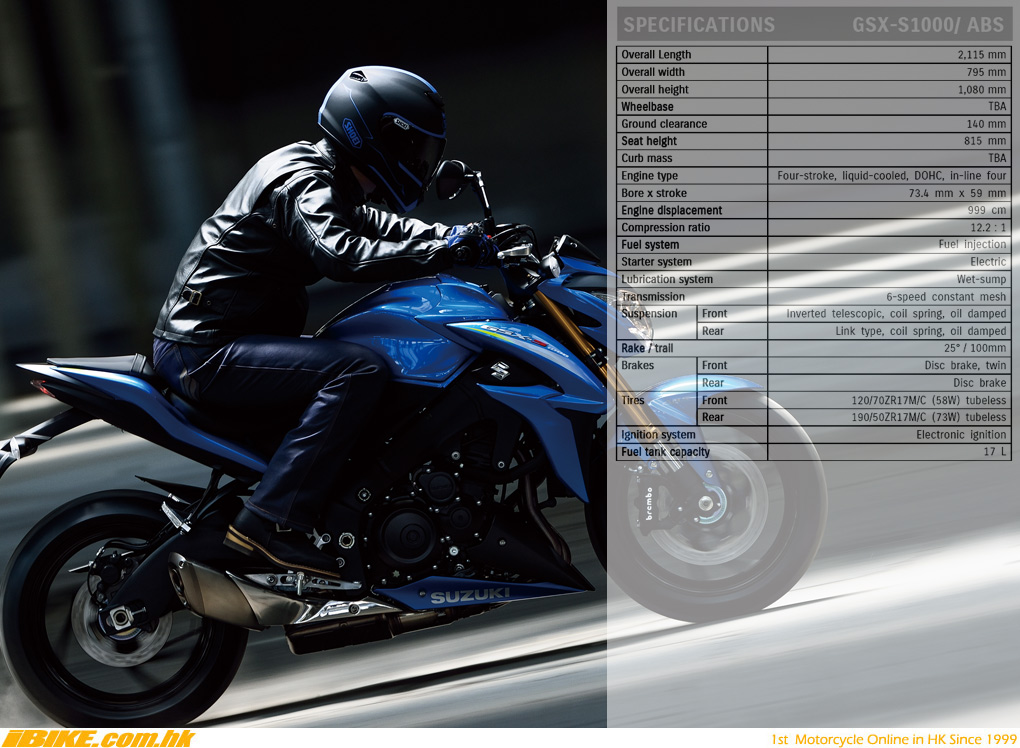This screenshot has width=1020, height=748.
Task: Click the 'Starter system' label
Action: point(656,262)
